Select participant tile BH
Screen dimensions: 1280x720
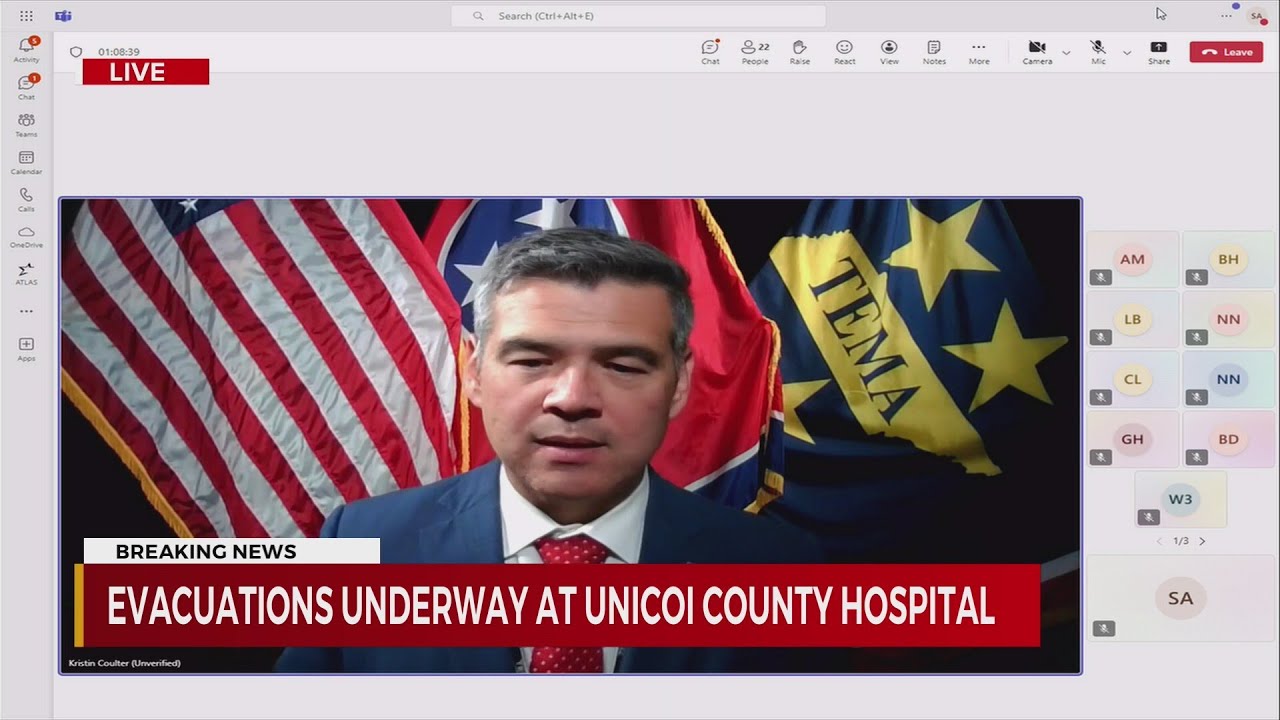[1229, 259]
